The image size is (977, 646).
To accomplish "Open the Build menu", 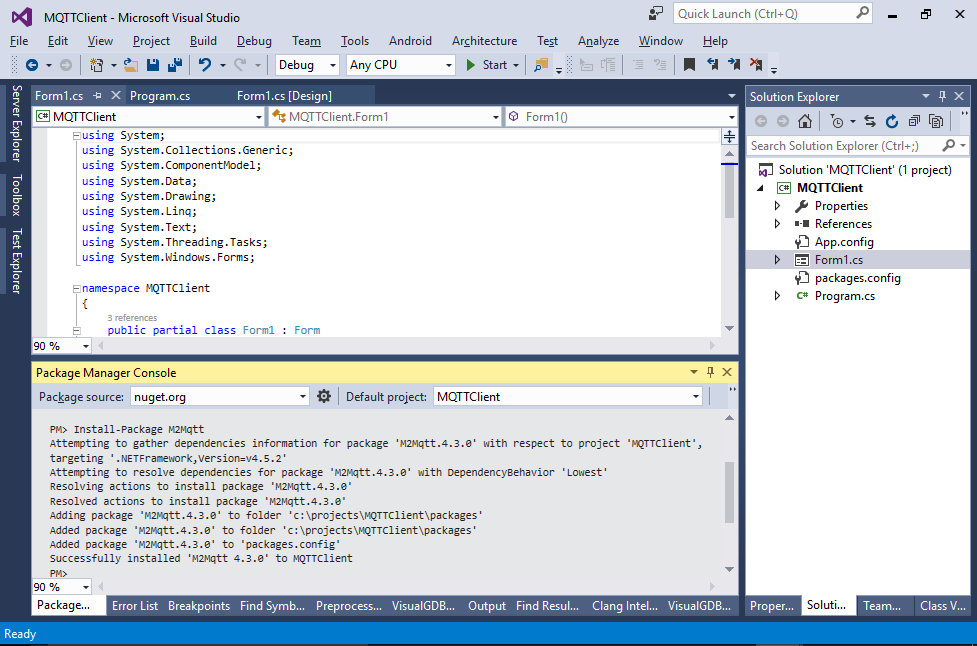I will click(x=203, y=40).
